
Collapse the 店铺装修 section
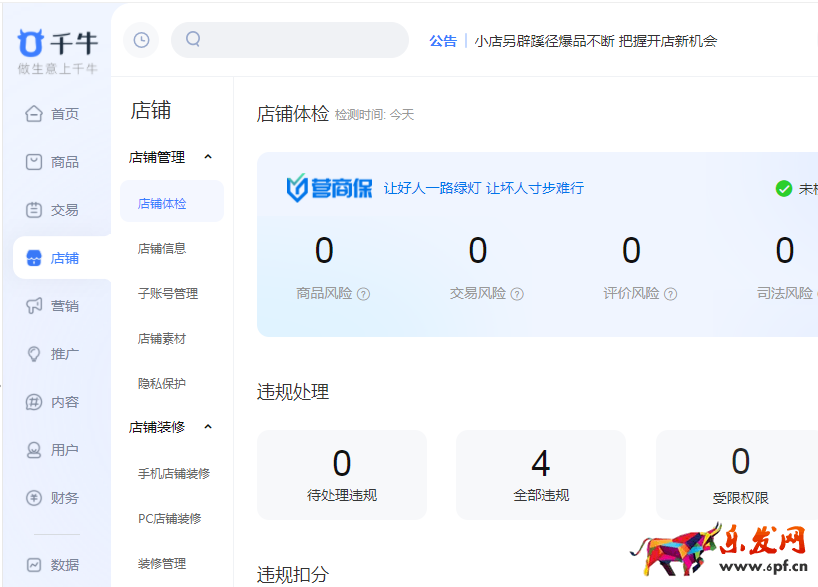click(208, 426)
